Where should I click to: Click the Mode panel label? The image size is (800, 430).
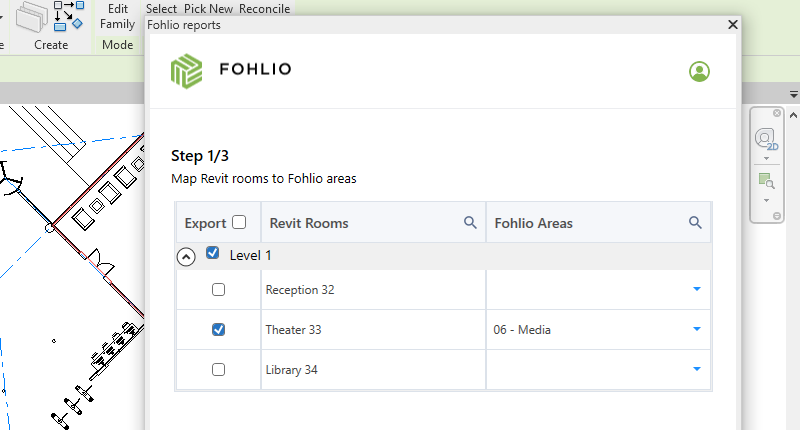(x=117, y=45)
